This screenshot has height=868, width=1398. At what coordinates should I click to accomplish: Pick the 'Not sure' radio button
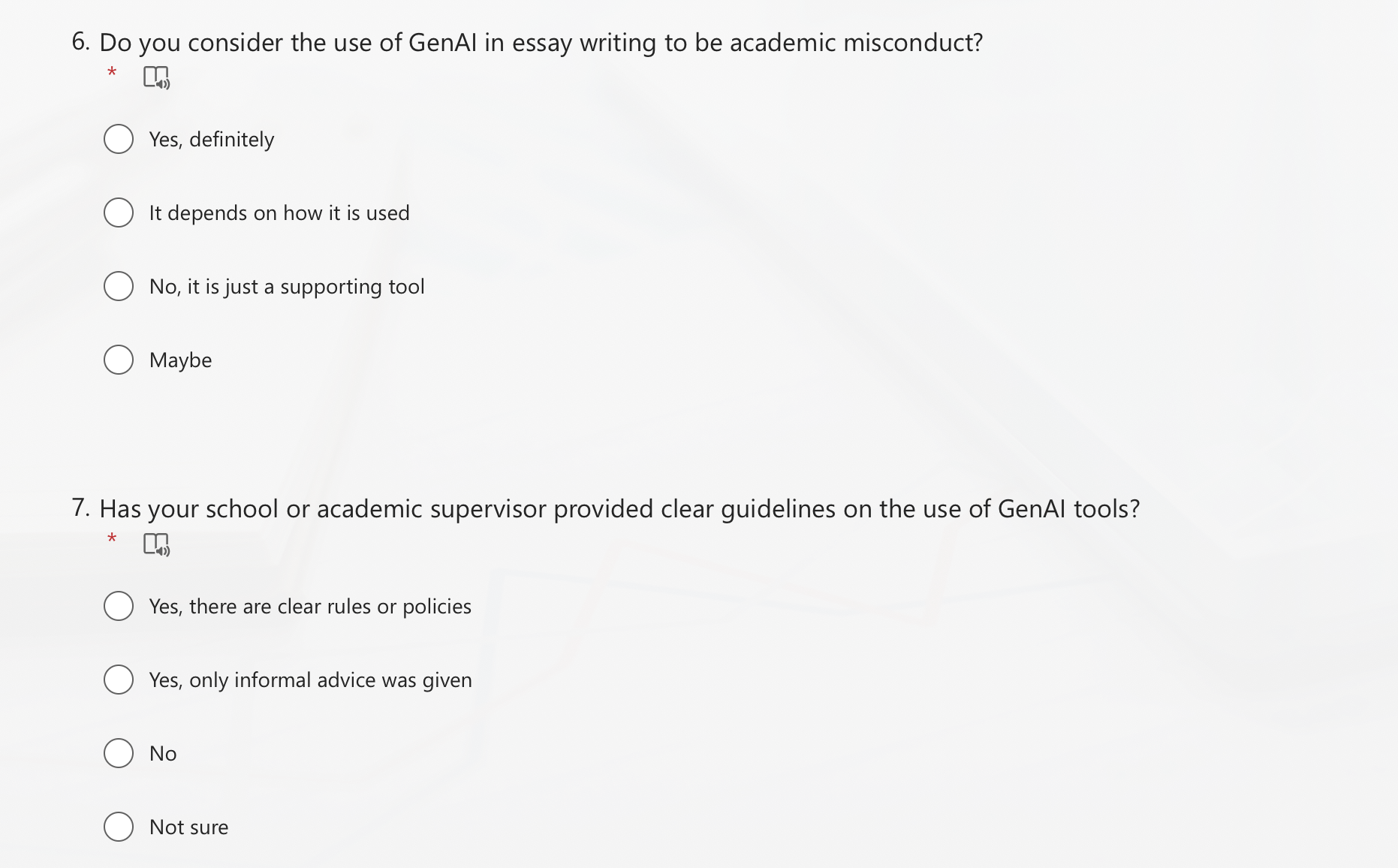coord(119,827)
